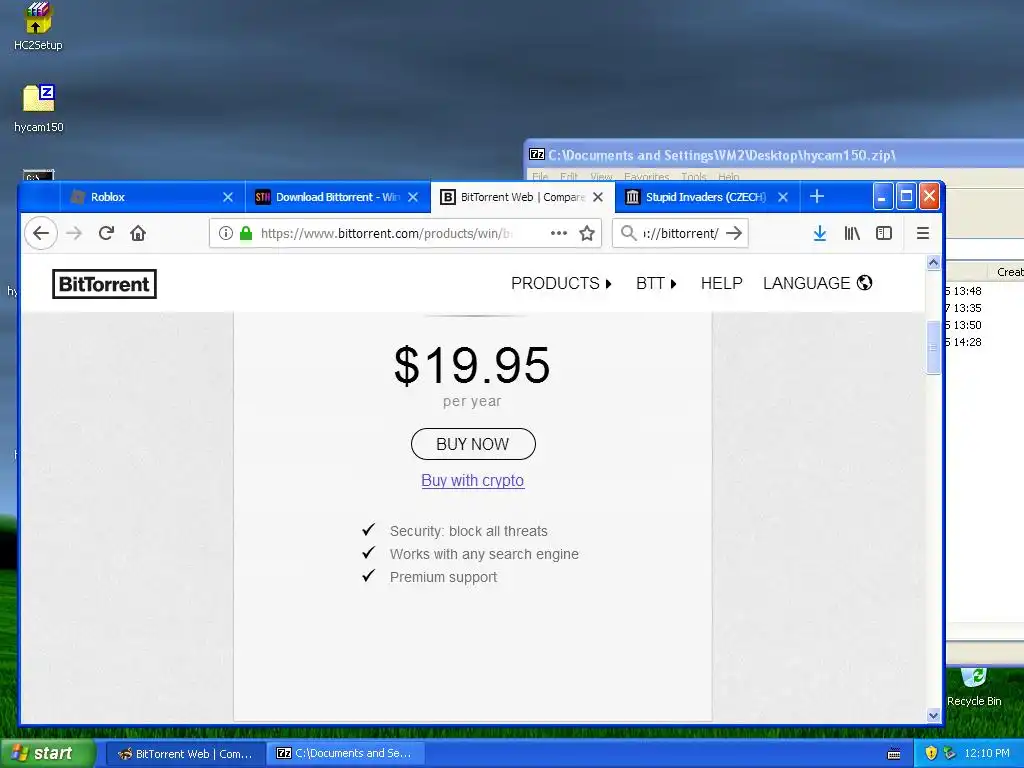Close the Roblox tab

pyautogui.click(x=228, y=197)
